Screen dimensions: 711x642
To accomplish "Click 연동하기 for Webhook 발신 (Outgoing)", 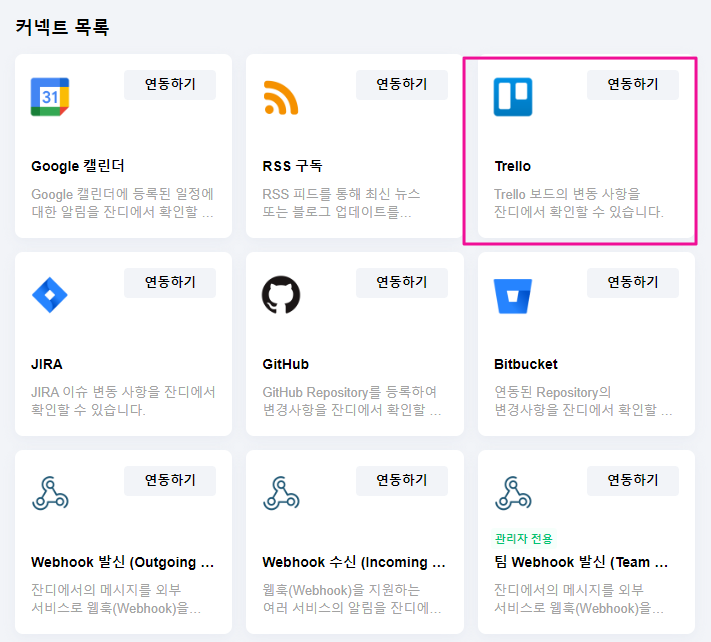I will point(170,480).
